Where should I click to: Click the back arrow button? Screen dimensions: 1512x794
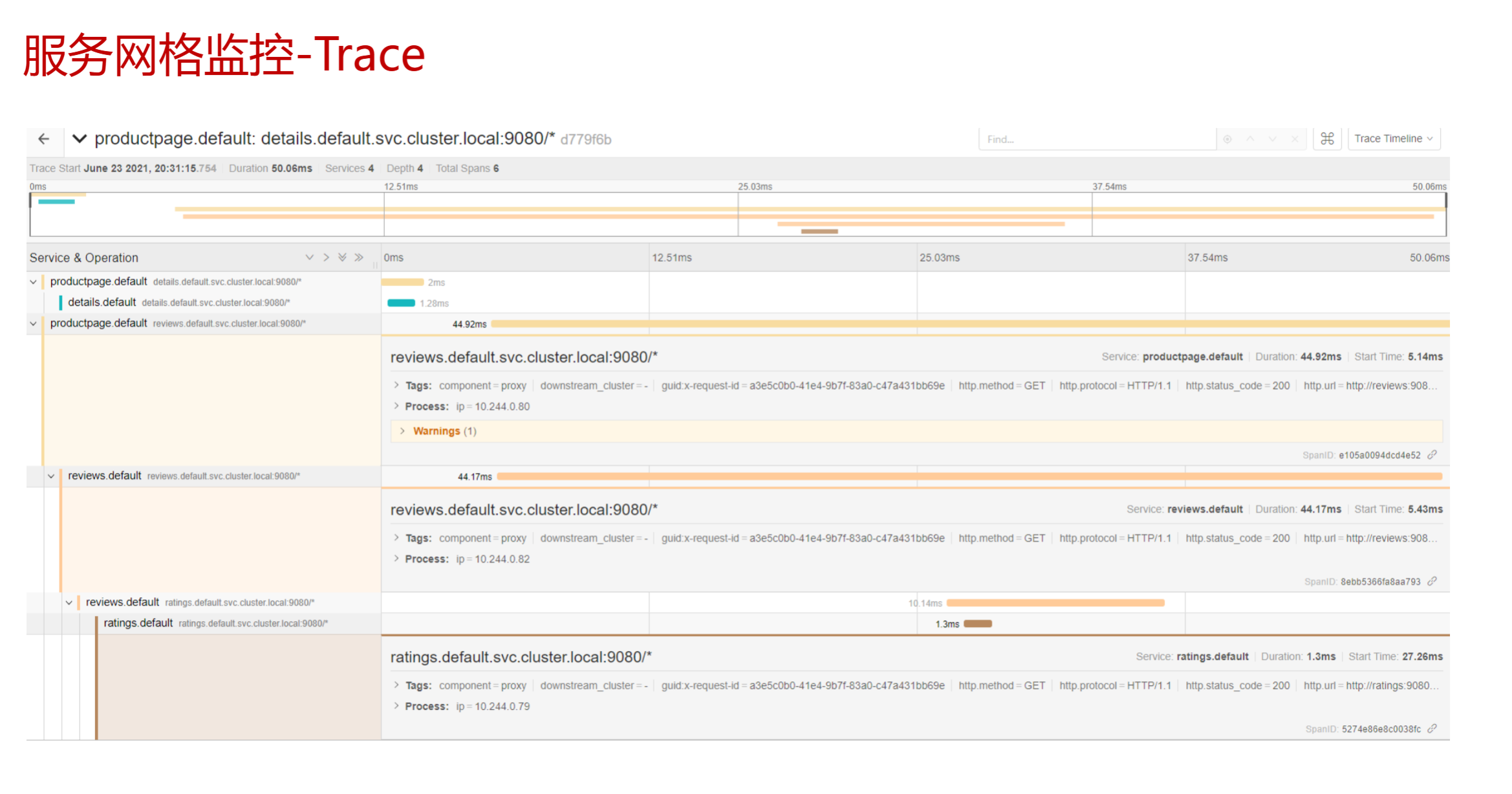43,139
